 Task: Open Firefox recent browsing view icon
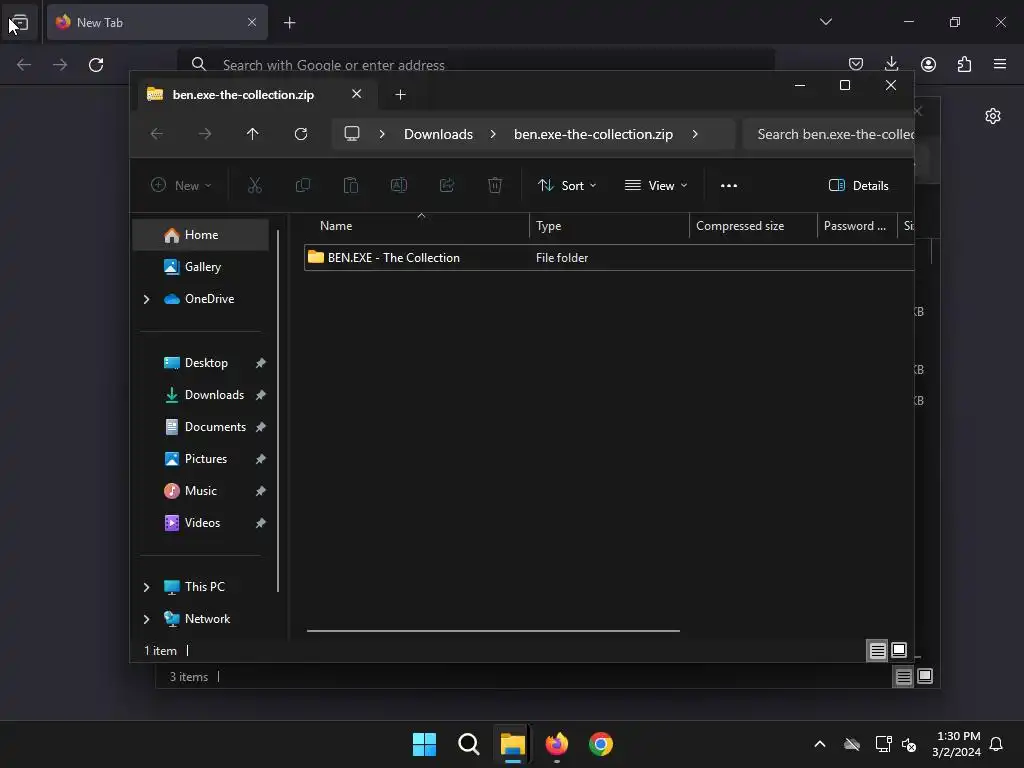(19, 23)
